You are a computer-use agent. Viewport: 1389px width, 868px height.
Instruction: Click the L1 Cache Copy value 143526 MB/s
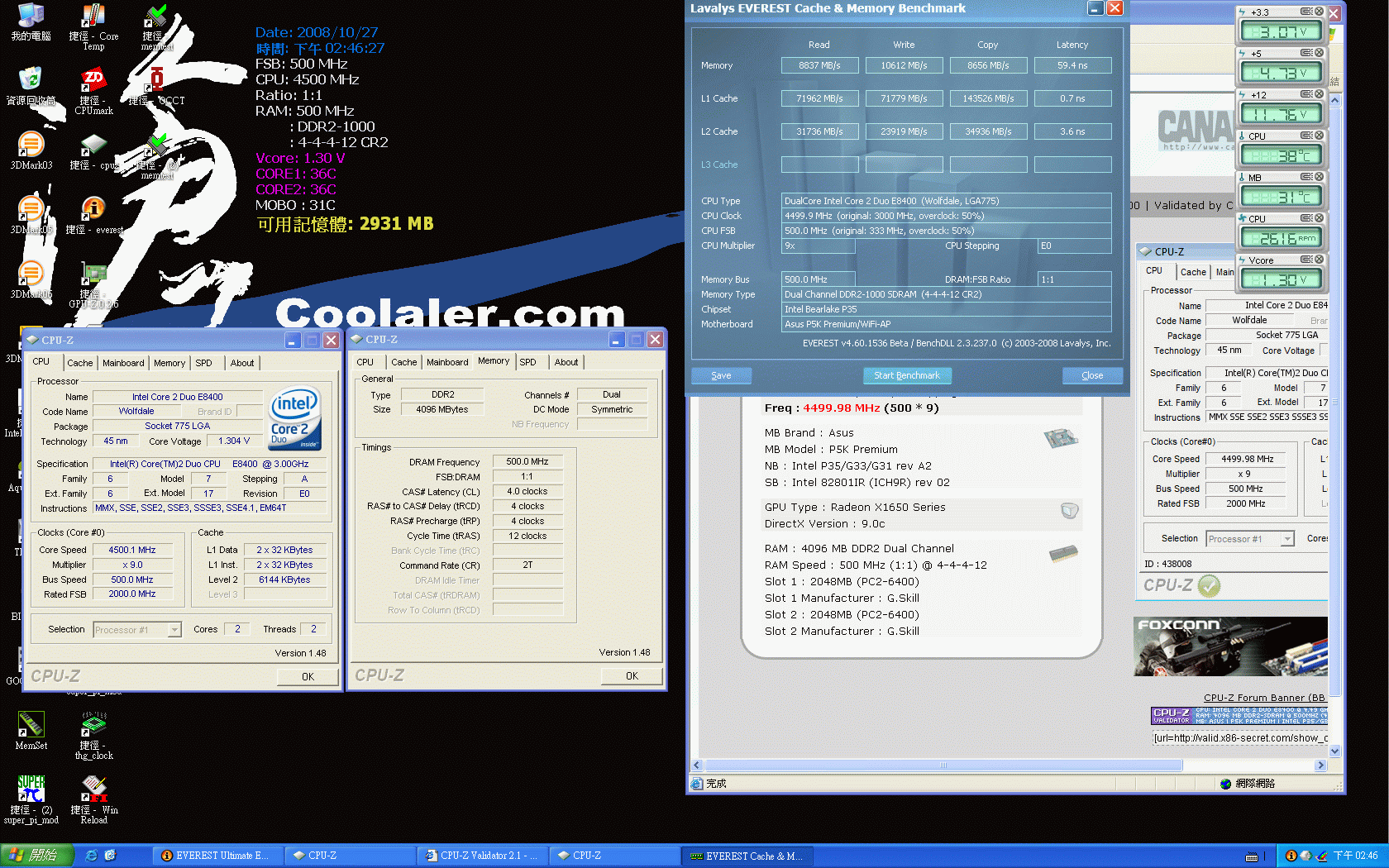click(988, 98)
